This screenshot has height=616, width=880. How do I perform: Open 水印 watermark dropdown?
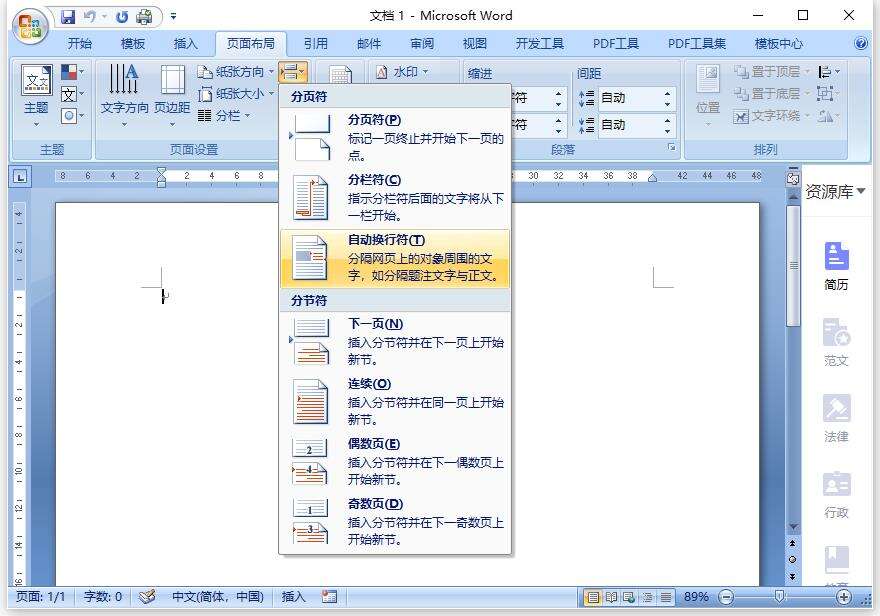[x=402, y=72]
